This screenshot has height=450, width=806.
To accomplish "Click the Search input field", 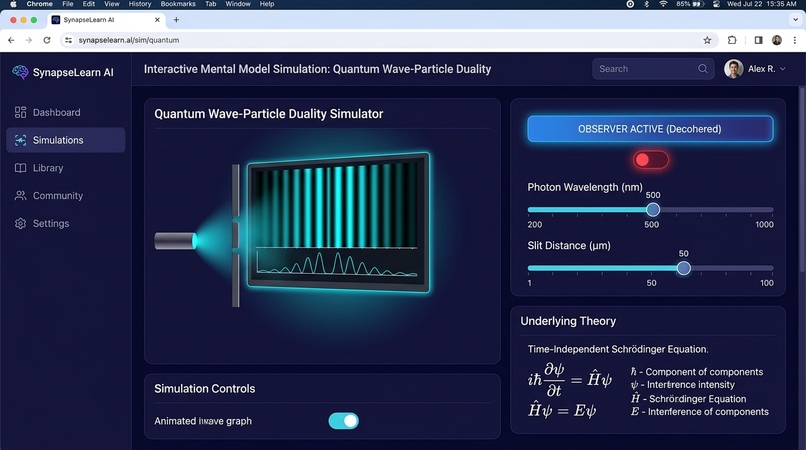I will point(653,69).
